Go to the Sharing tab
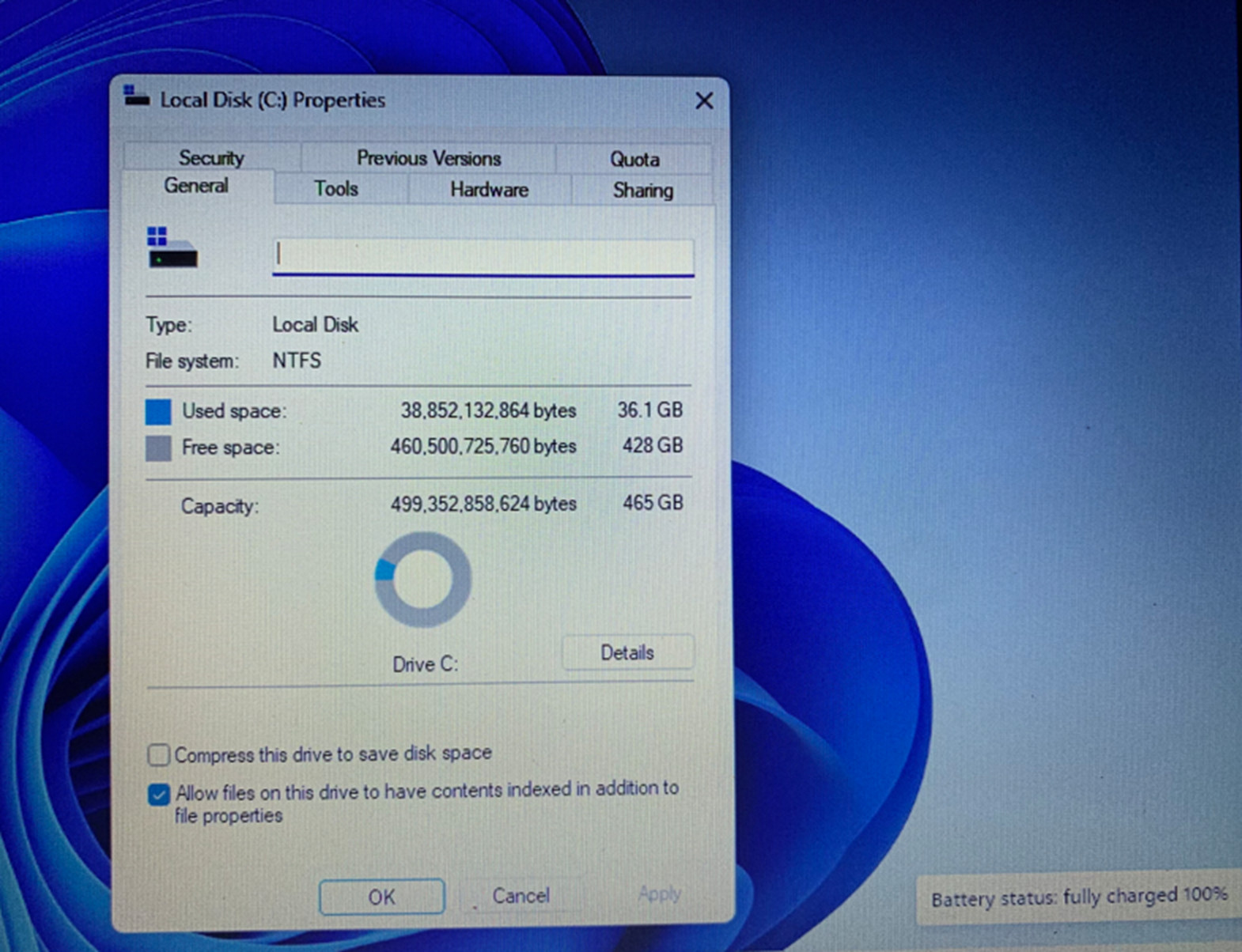1242x952 pixels. point(642,191)
